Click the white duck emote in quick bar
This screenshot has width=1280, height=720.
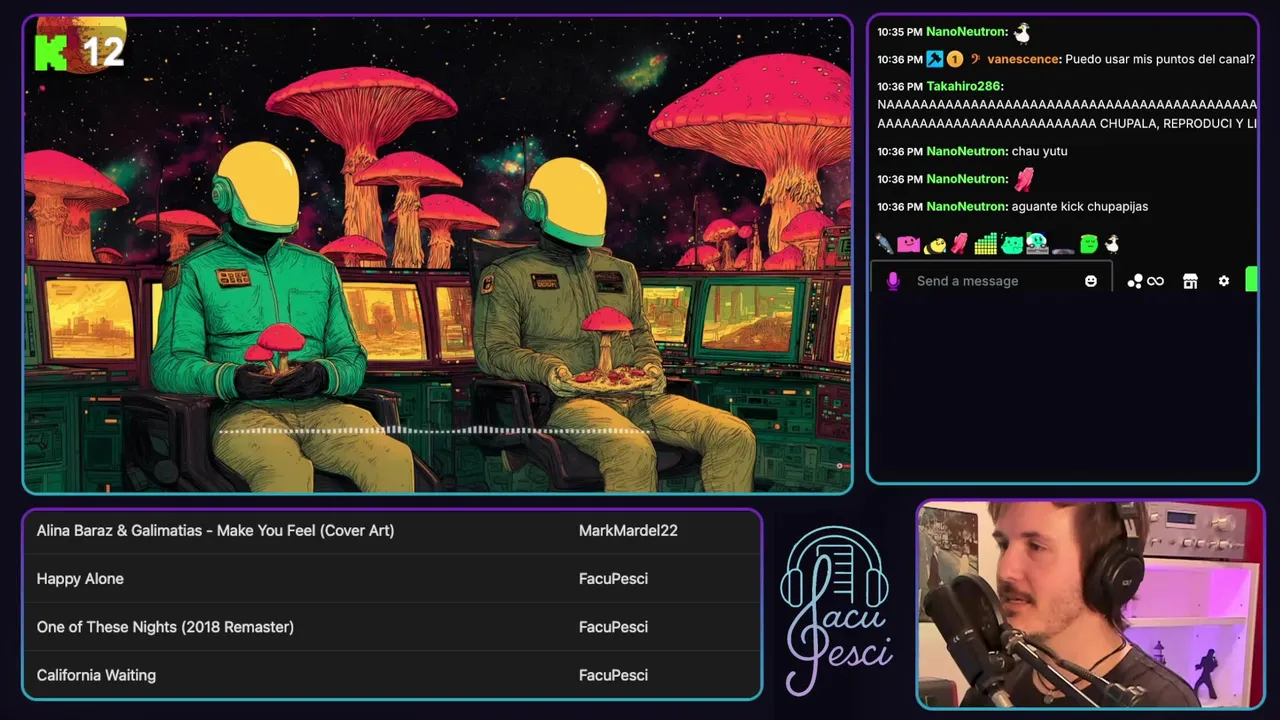pyautogui.click(x=1112, y=244)
